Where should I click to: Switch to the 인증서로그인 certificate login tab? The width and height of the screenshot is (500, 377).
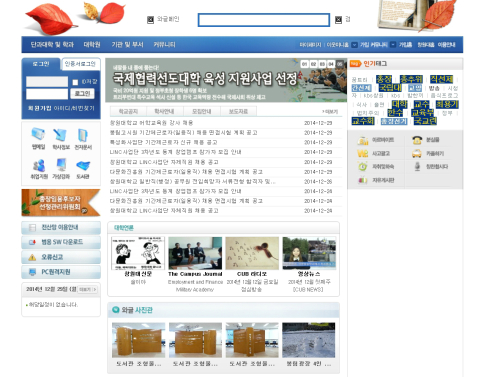pyautogui.click(x=80, y=64)
